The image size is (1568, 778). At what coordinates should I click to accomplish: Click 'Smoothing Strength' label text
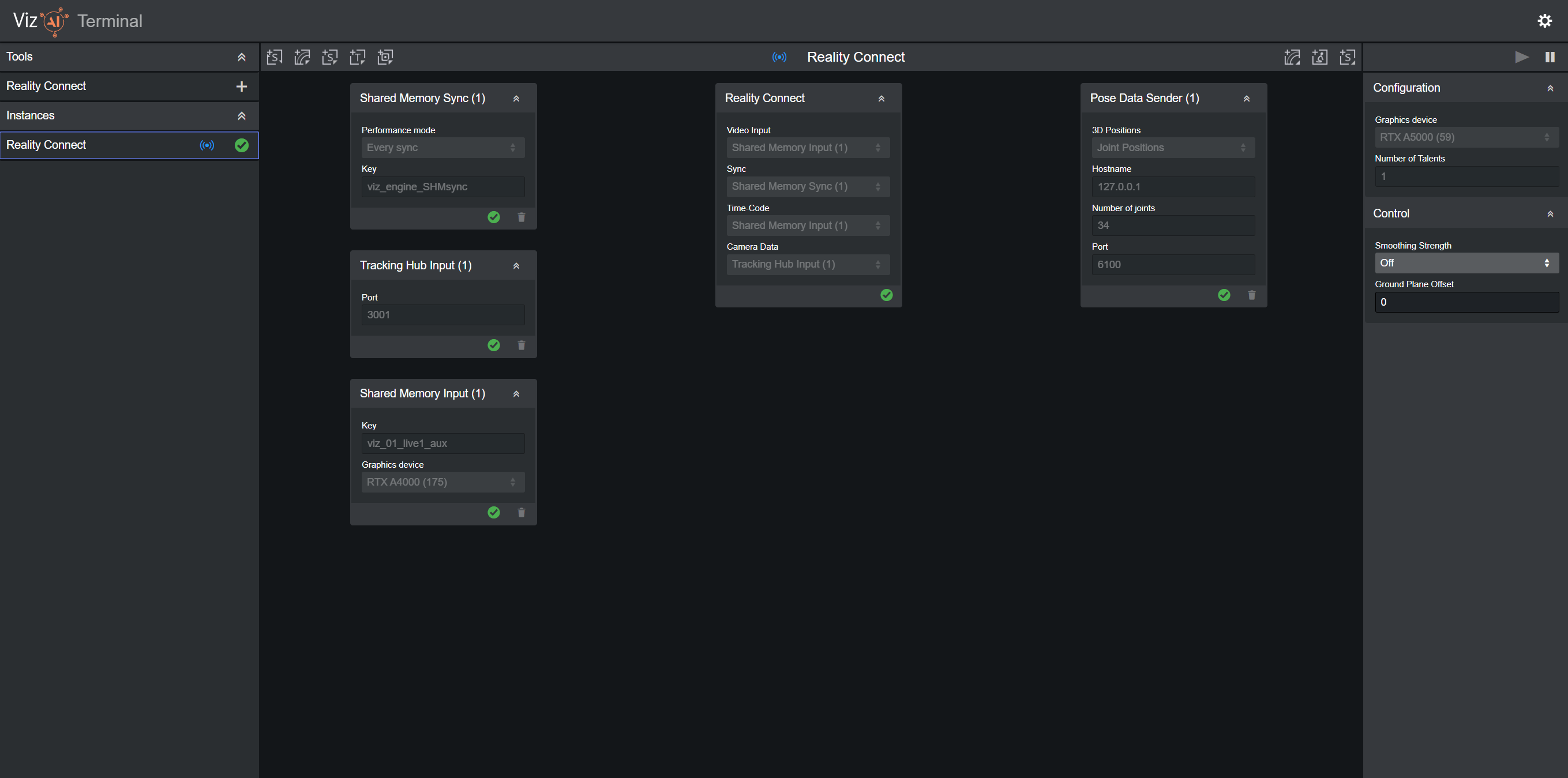pos(1413,246)
